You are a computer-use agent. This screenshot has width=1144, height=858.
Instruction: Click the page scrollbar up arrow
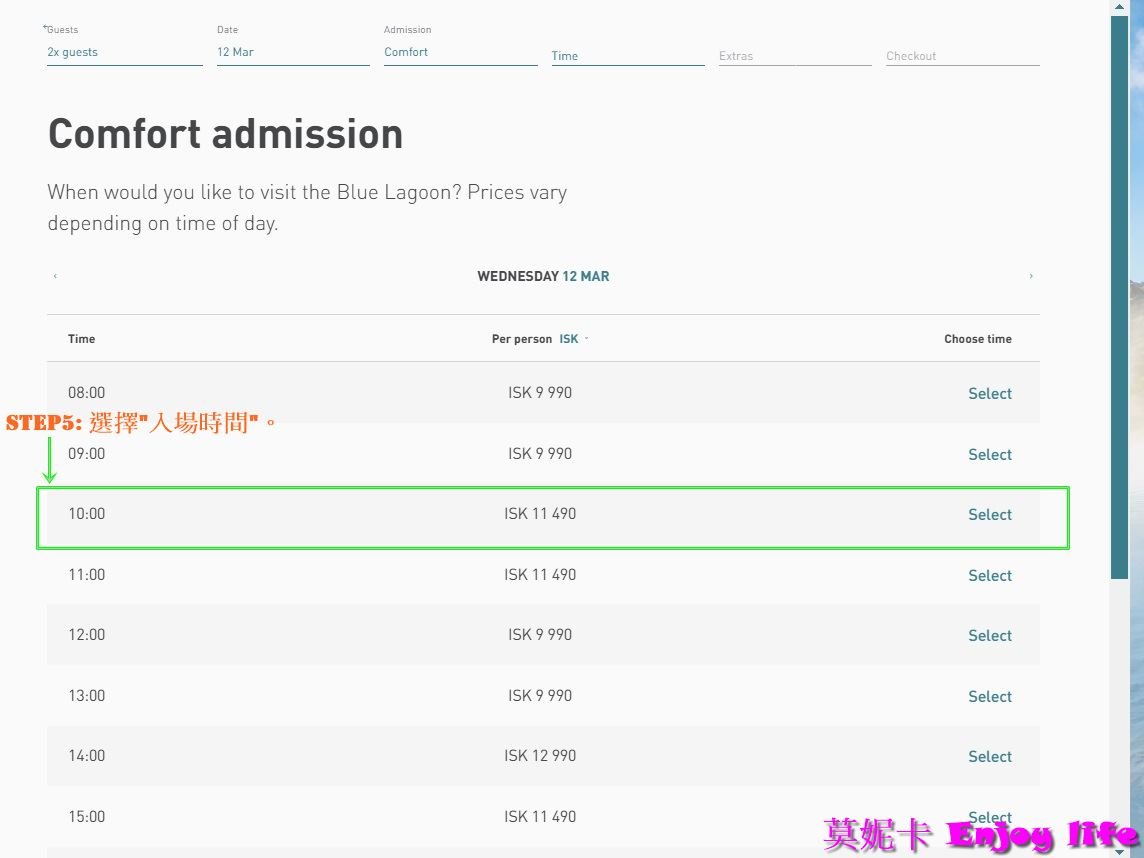point(1119,7)
